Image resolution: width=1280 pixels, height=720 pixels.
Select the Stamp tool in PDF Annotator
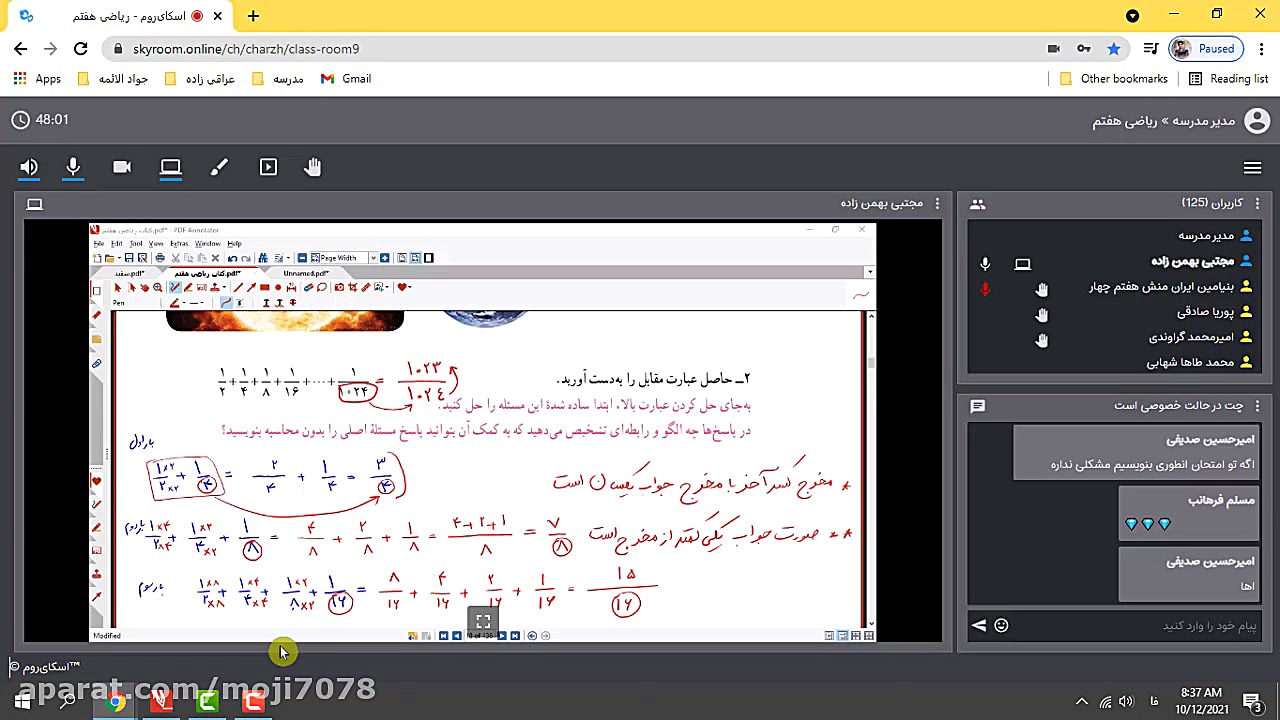215,287
